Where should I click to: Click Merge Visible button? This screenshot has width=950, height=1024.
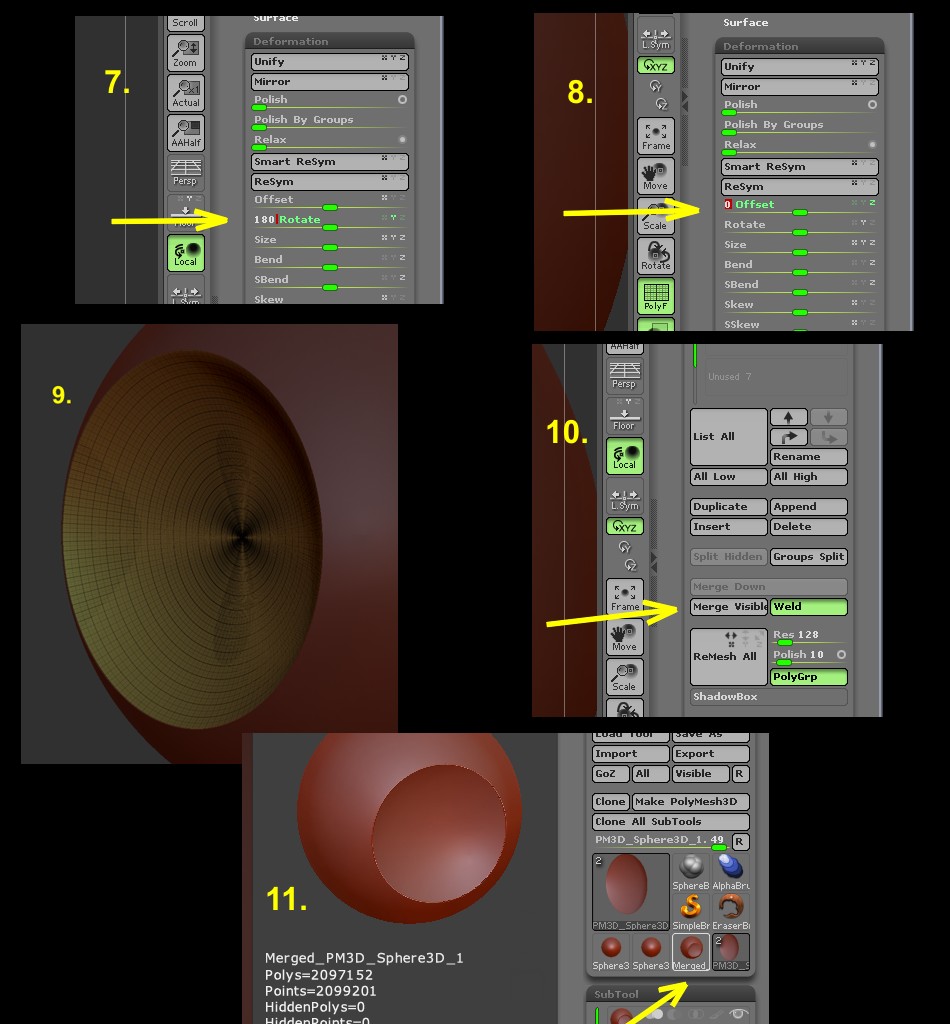tap(729, 607)
